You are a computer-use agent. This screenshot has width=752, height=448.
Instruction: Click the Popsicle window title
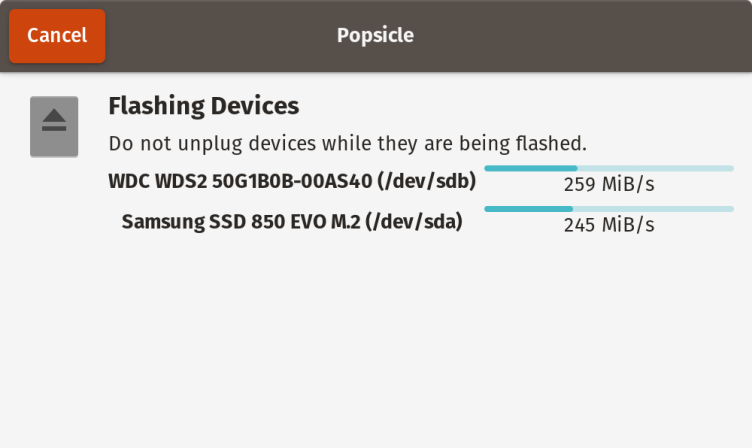[x=375, y=36]
